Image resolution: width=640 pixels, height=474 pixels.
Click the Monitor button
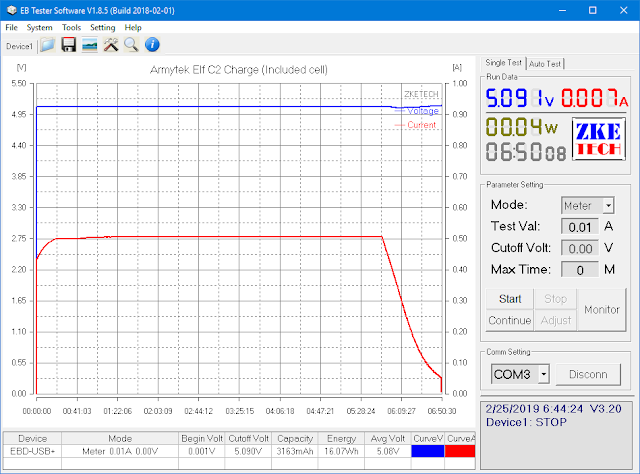pyautogui.click(x=602, y=309)
